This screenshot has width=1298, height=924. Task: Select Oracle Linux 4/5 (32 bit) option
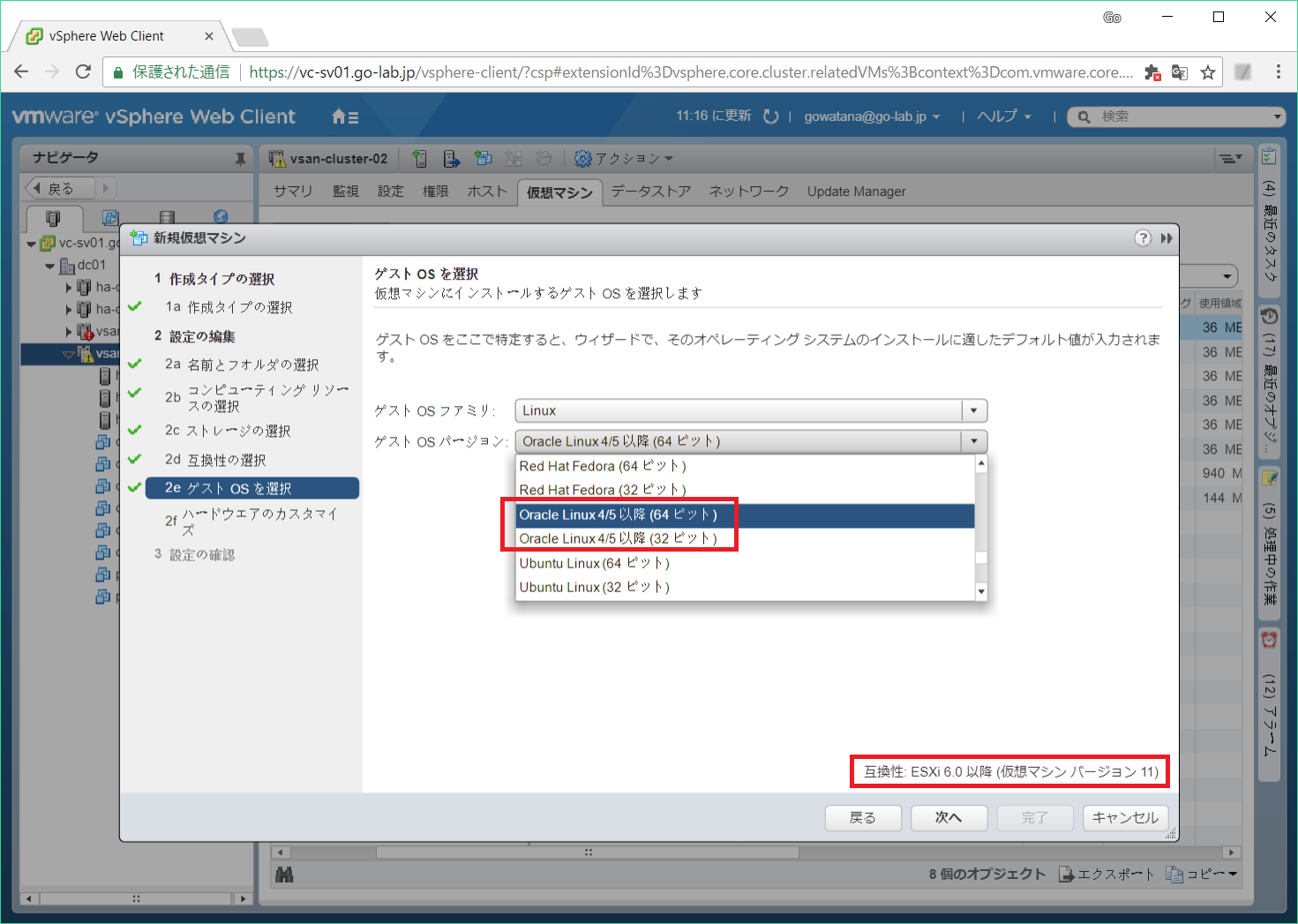pyautogui.click(x=746, y=538)
